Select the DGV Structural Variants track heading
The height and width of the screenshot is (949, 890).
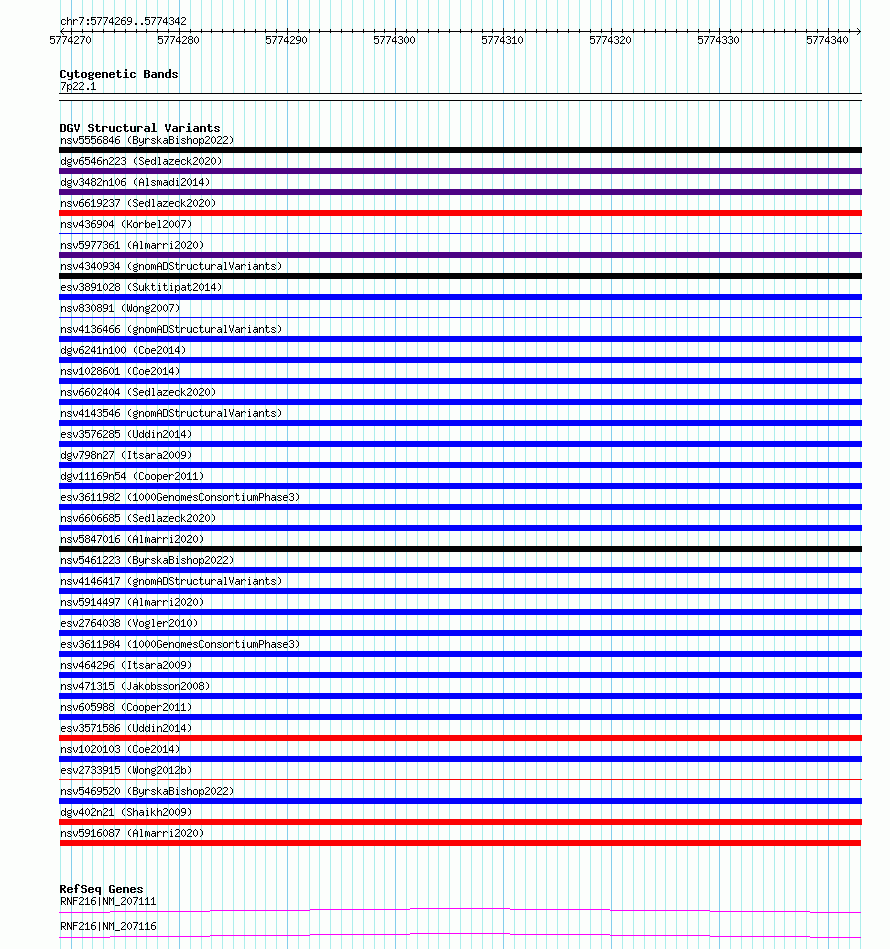[140, 128]
